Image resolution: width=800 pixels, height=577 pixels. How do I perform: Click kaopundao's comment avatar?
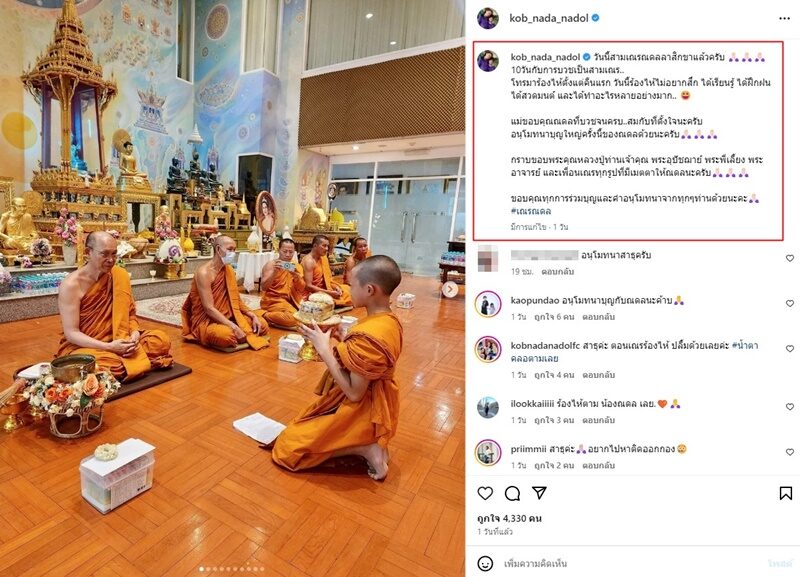click(488, 304)
